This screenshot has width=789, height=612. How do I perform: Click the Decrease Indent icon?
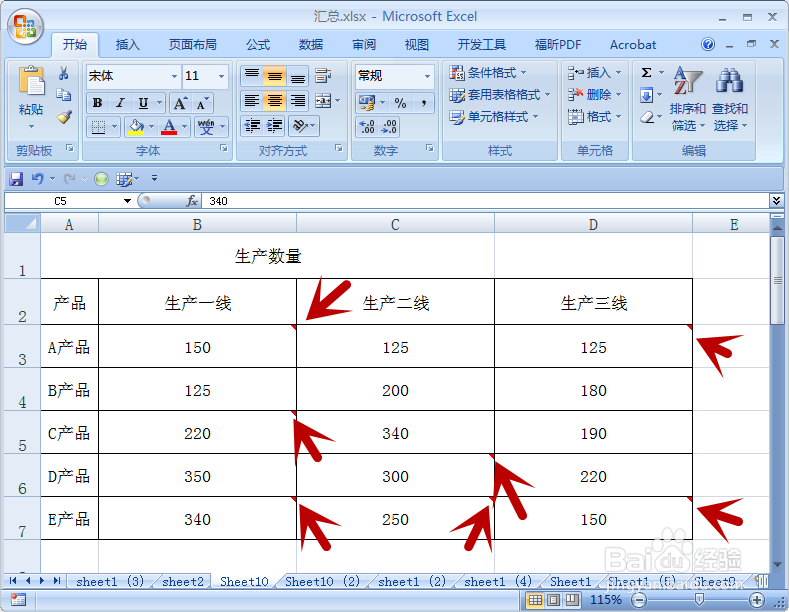pyautogui.click(x=252, y=125)
